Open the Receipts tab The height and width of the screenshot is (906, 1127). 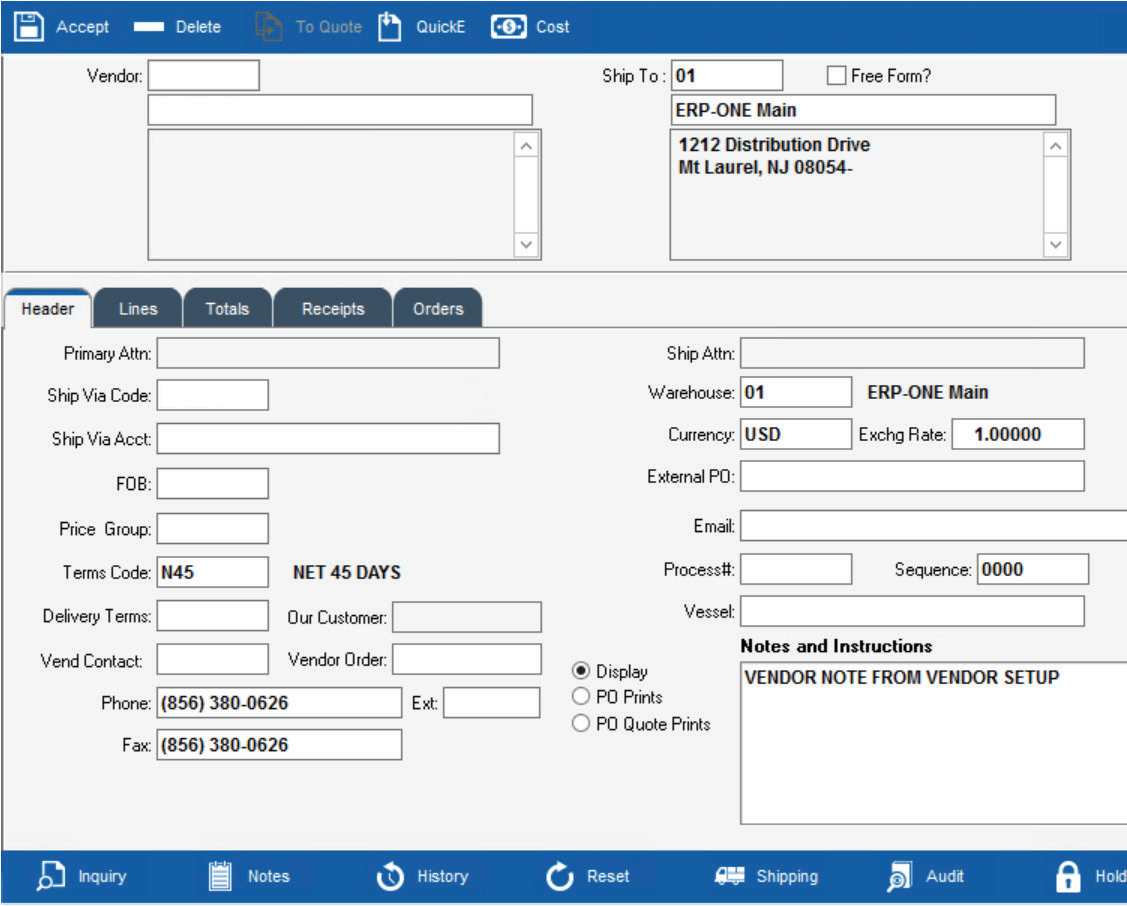point(332,308)
